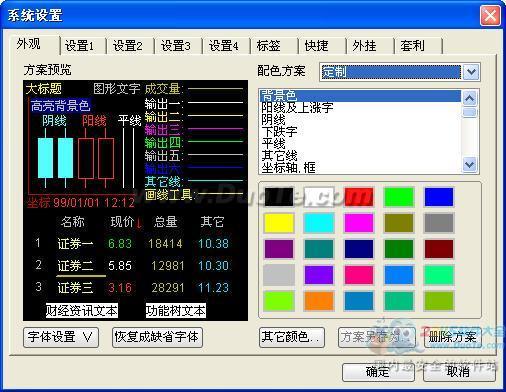Viewport: 506px width, 392px height.
Task: Open the 配色方案 dropdown arrow
Action: click(471, 72)
